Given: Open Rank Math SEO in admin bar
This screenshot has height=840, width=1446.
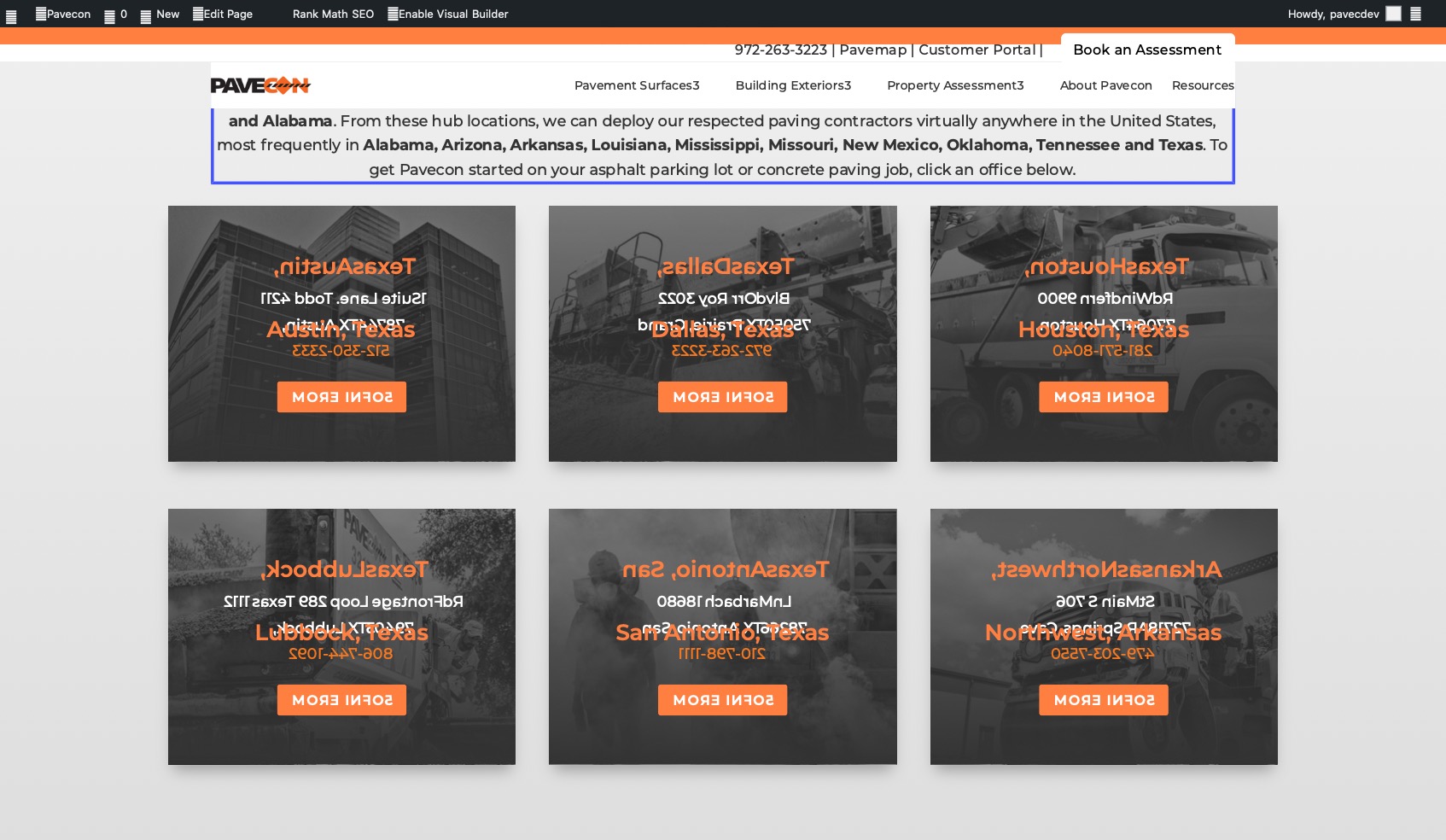Looking at the screenshot, I should [x=333, y=14].
